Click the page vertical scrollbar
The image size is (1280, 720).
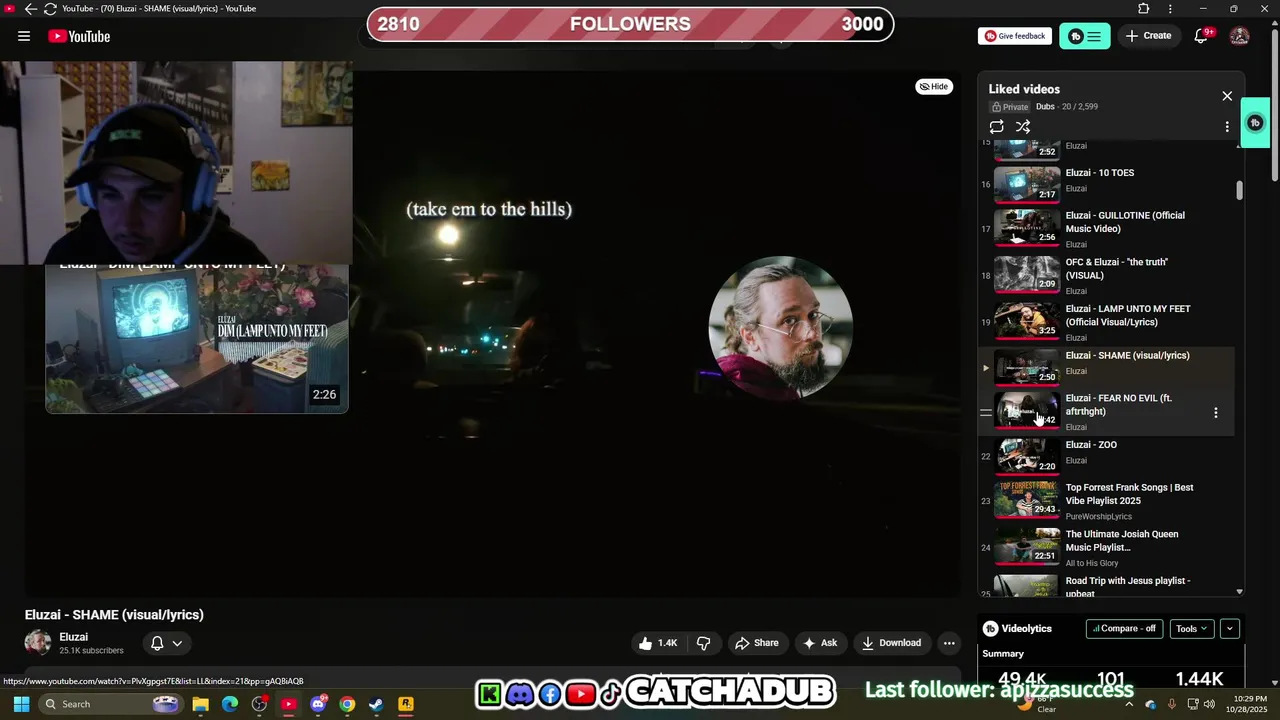(1274, 100)
